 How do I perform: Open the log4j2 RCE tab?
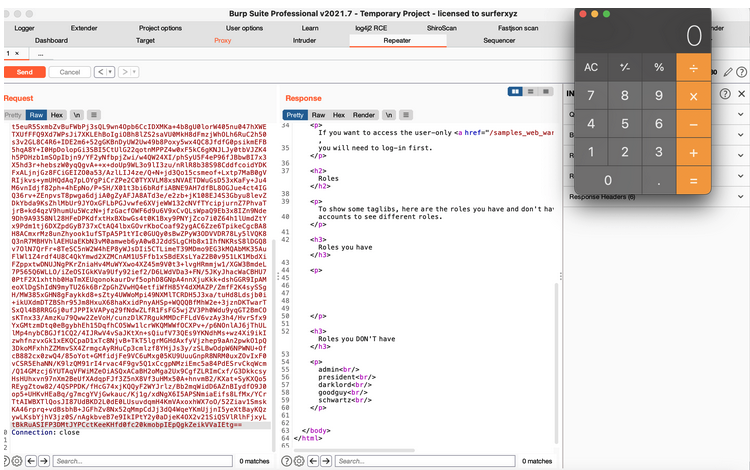click(x=371, y=28)
